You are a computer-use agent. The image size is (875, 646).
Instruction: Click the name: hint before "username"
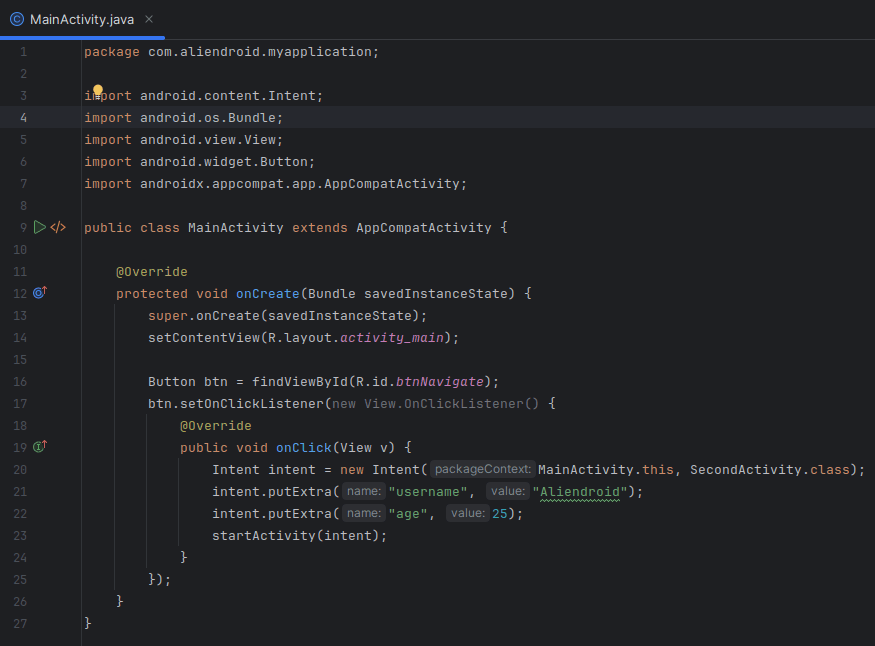[364, 491]
